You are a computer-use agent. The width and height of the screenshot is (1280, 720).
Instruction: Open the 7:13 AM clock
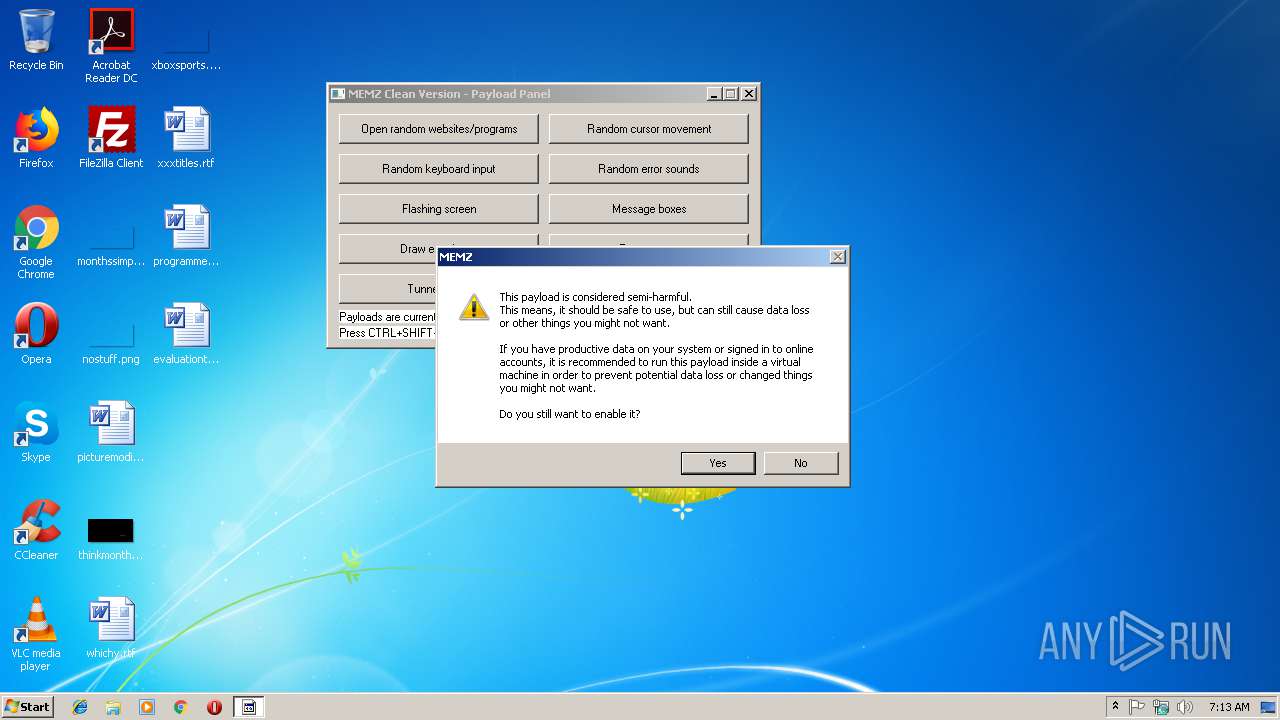[x=1229, y=707]
